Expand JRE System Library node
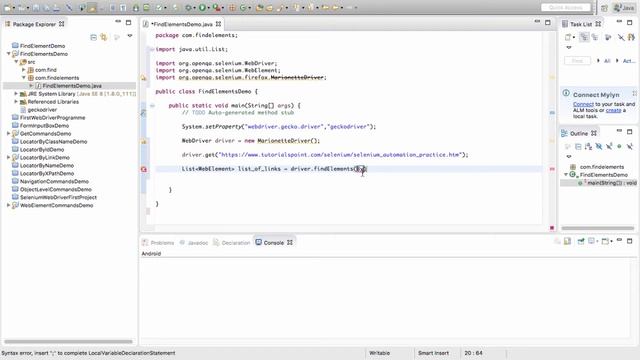Screen dimensions: 640x360 [x=16, y=93]
